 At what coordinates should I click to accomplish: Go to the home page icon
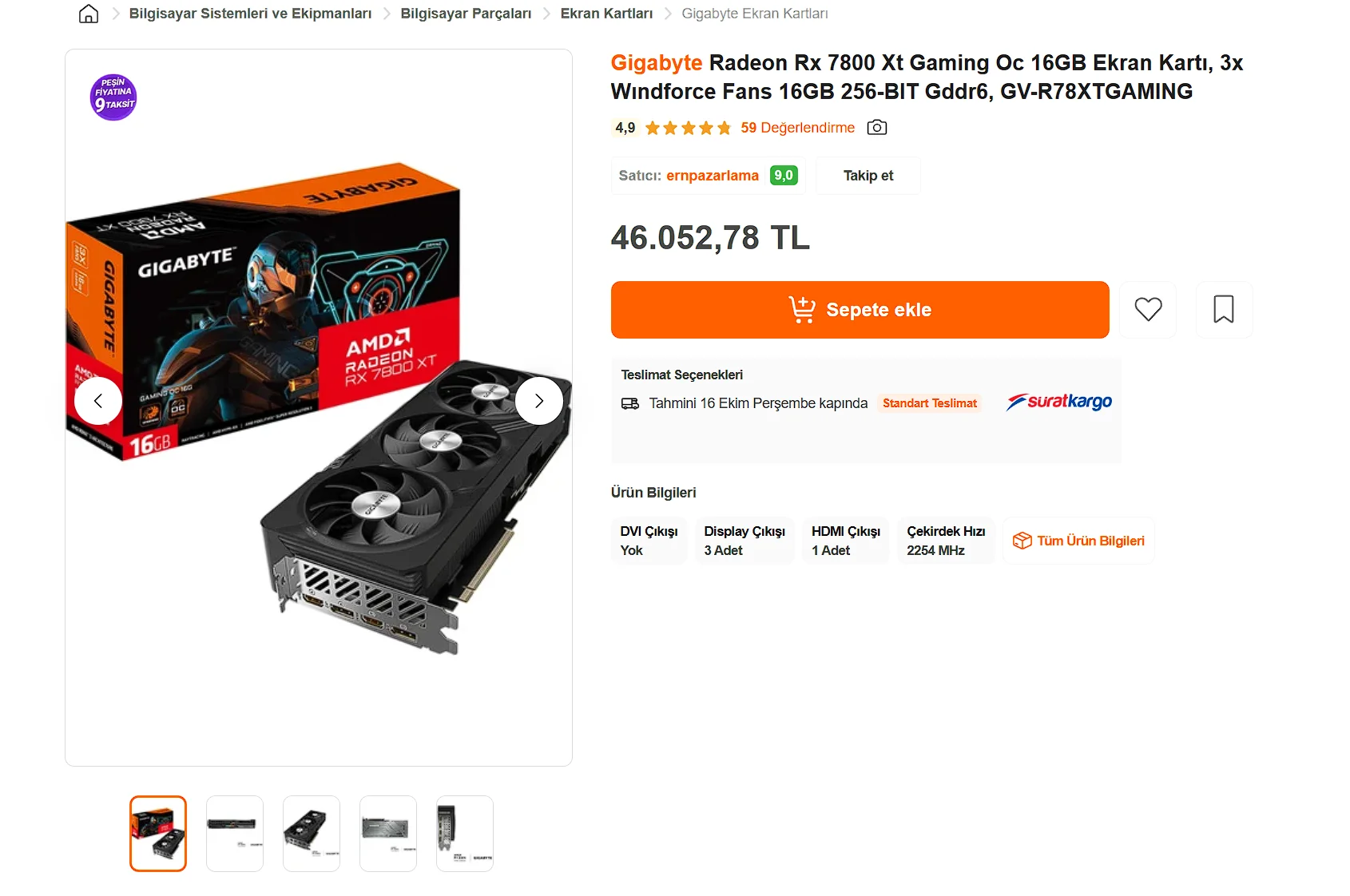(x=89, y=14)
